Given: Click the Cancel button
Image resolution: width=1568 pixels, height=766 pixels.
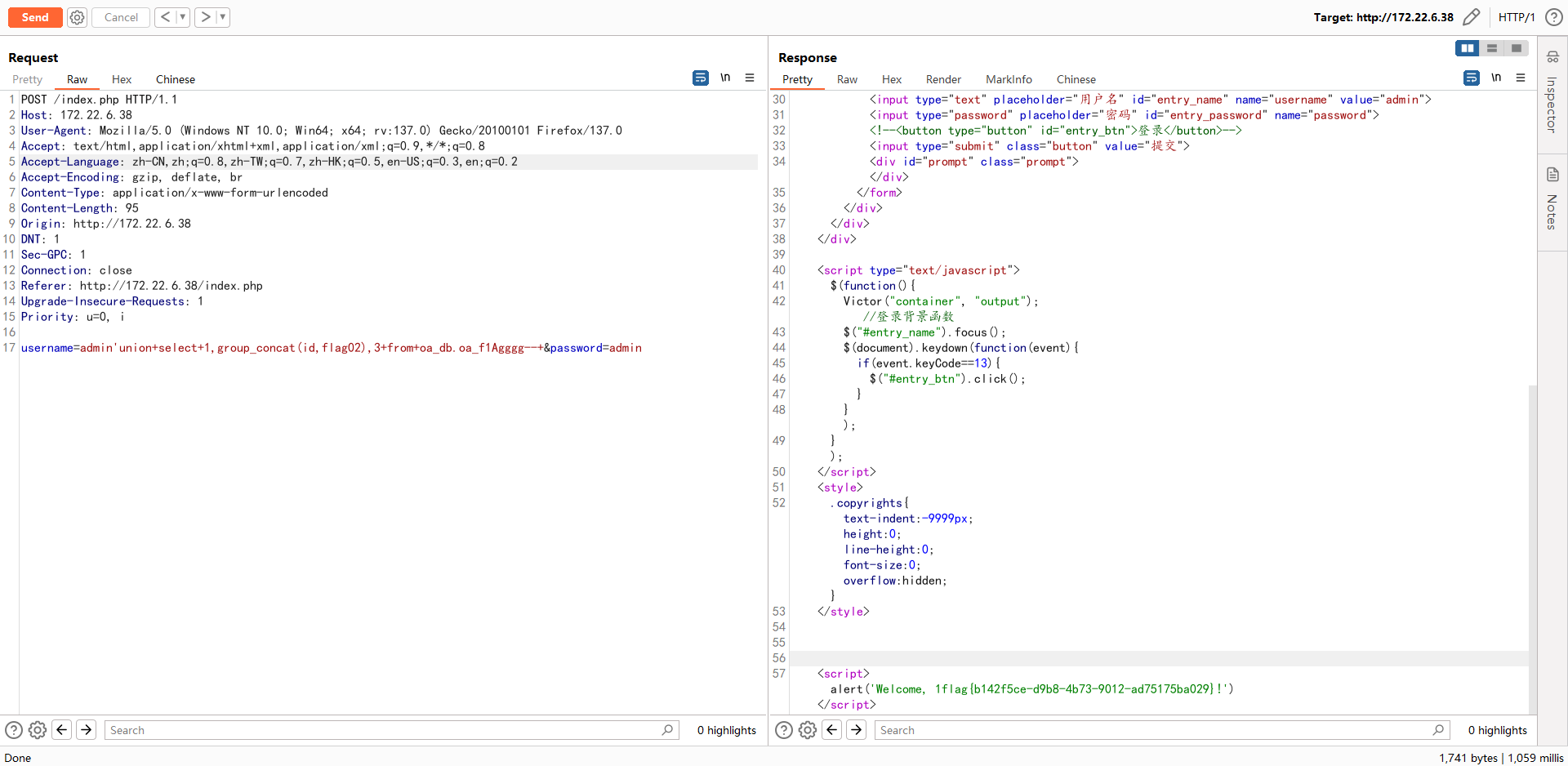Looking at the screenshot, I should 121,17.
